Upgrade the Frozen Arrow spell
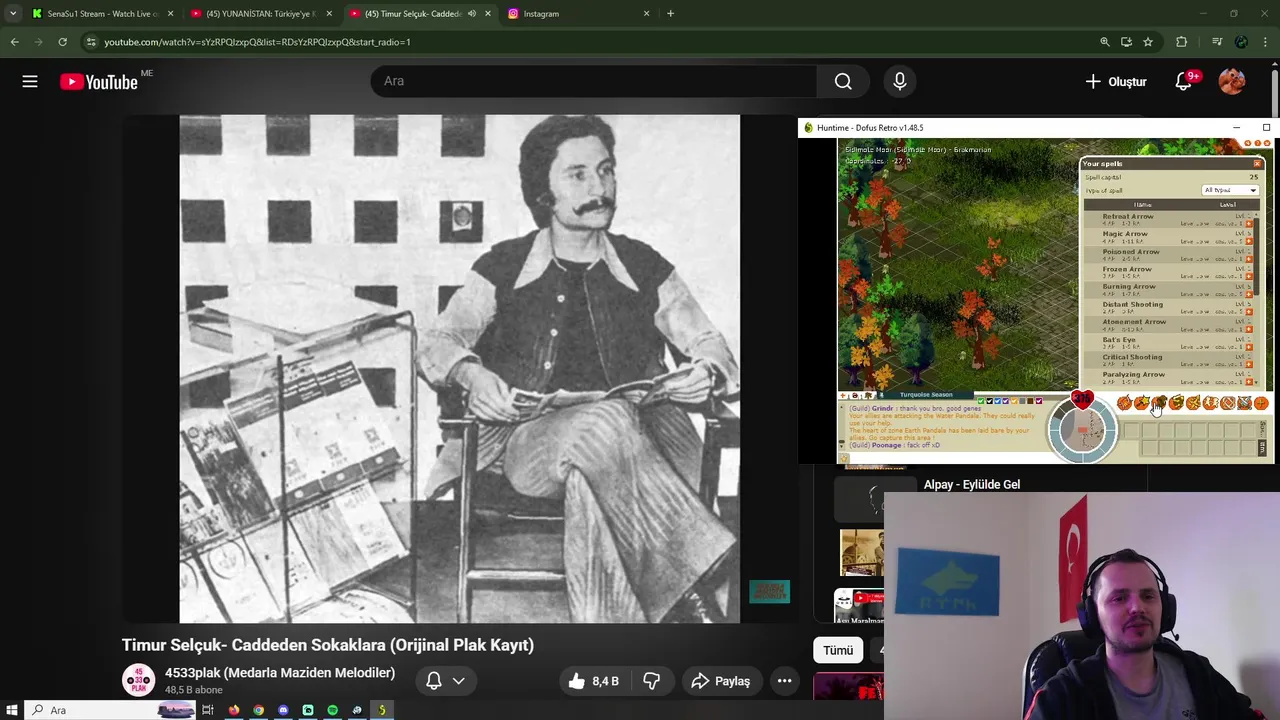This screenshot has height=720, width=1280. [1248, 276]
